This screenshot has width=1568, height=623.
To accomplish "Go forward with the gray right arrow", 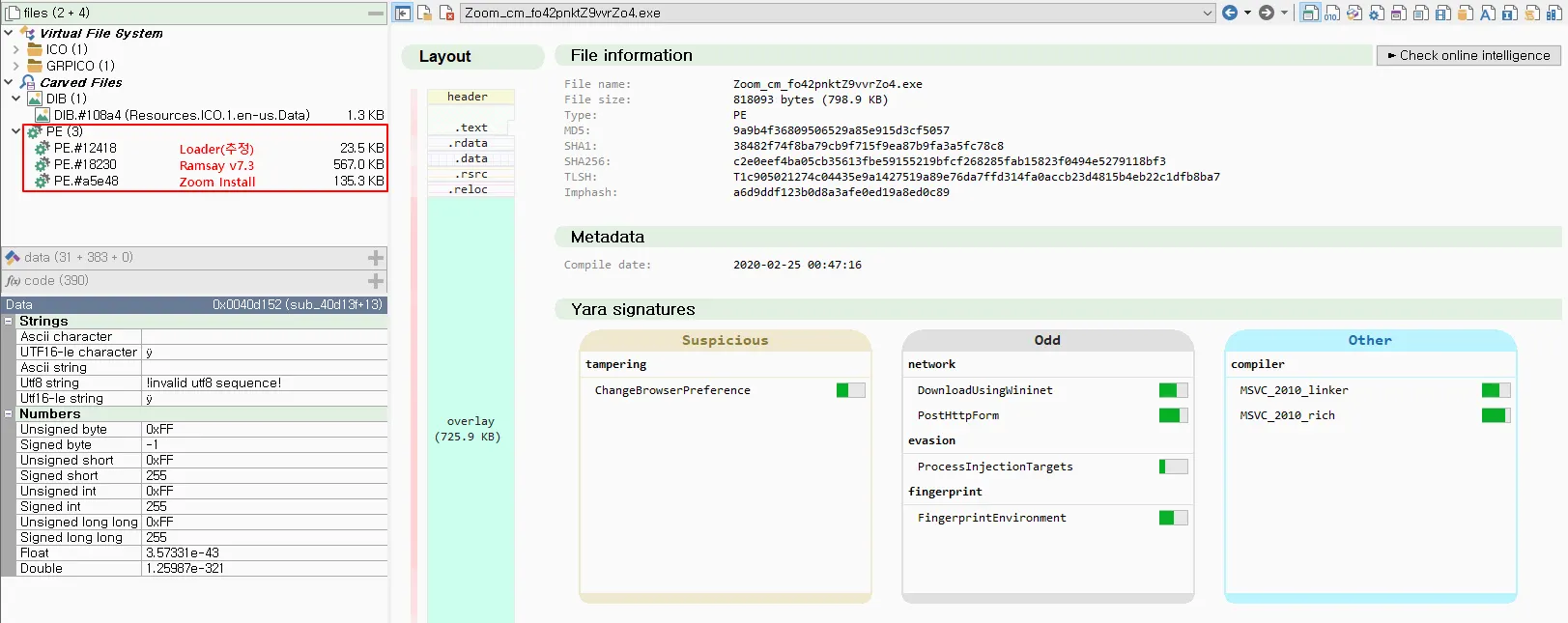I will point(1267,13).
